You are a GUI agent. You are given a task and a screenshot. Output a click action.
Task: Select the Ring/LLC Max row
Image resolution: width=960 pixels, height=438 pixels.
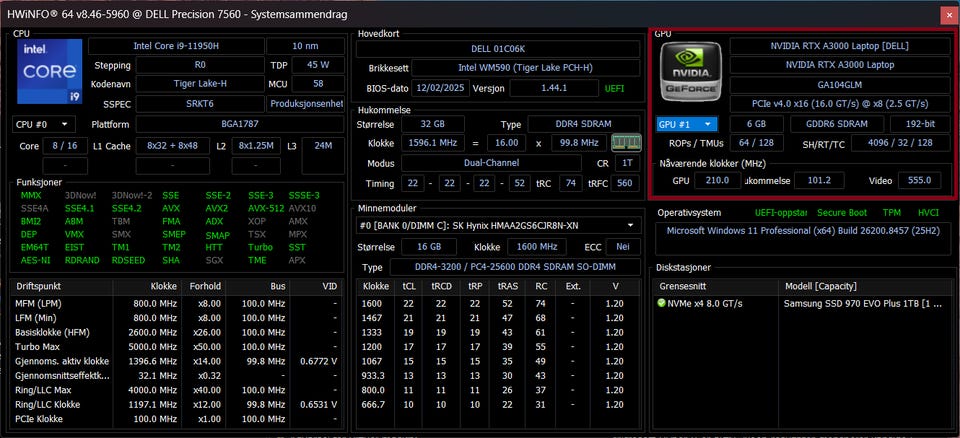point(176,390)
